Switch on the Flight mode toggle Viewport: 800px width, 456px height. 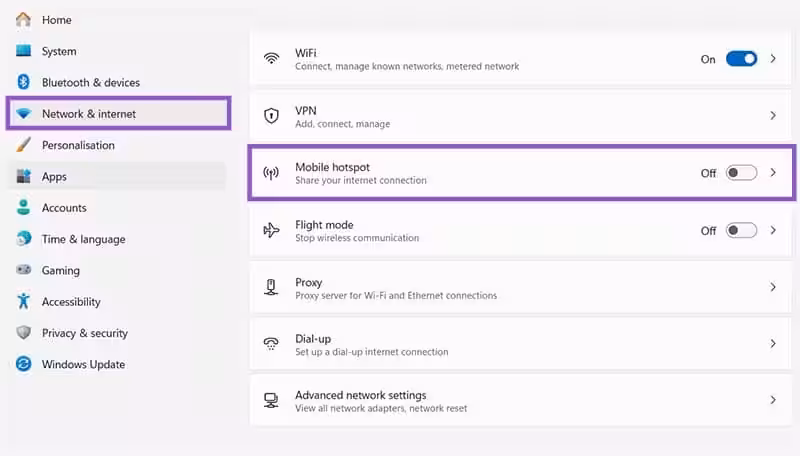pyautogui.click(x=741, y=230)
